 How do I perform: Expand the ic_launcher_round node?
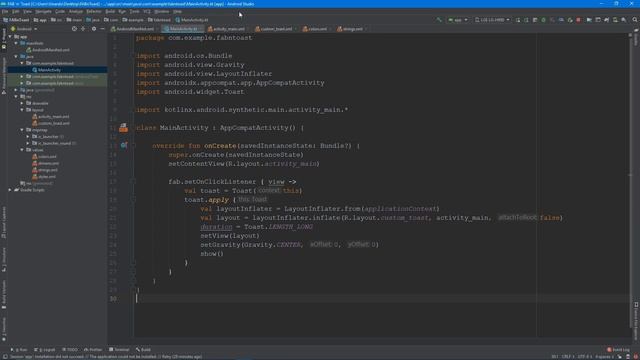pyautogui.click(x=28, y=143)
